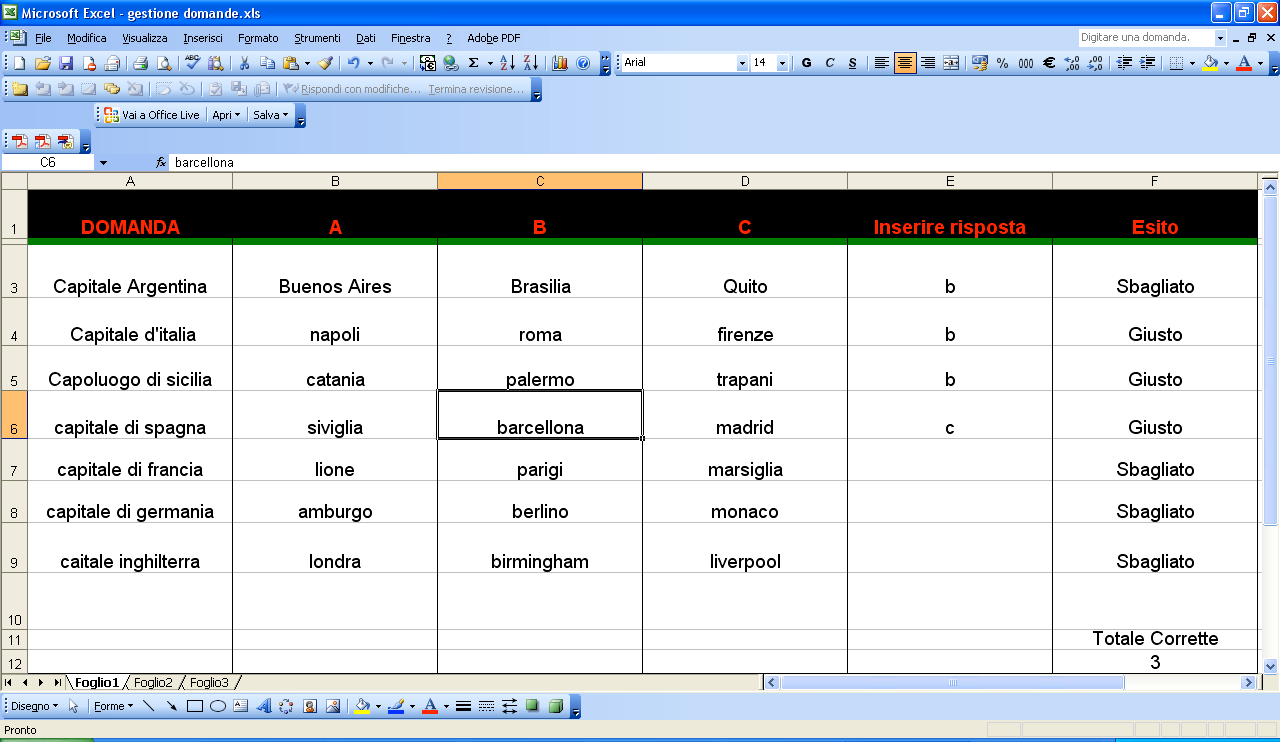Image resolution: width=1280 pixels, height=742 pixels.
Task: Open the Adobe PDF menu
Action: click(494, 38)
